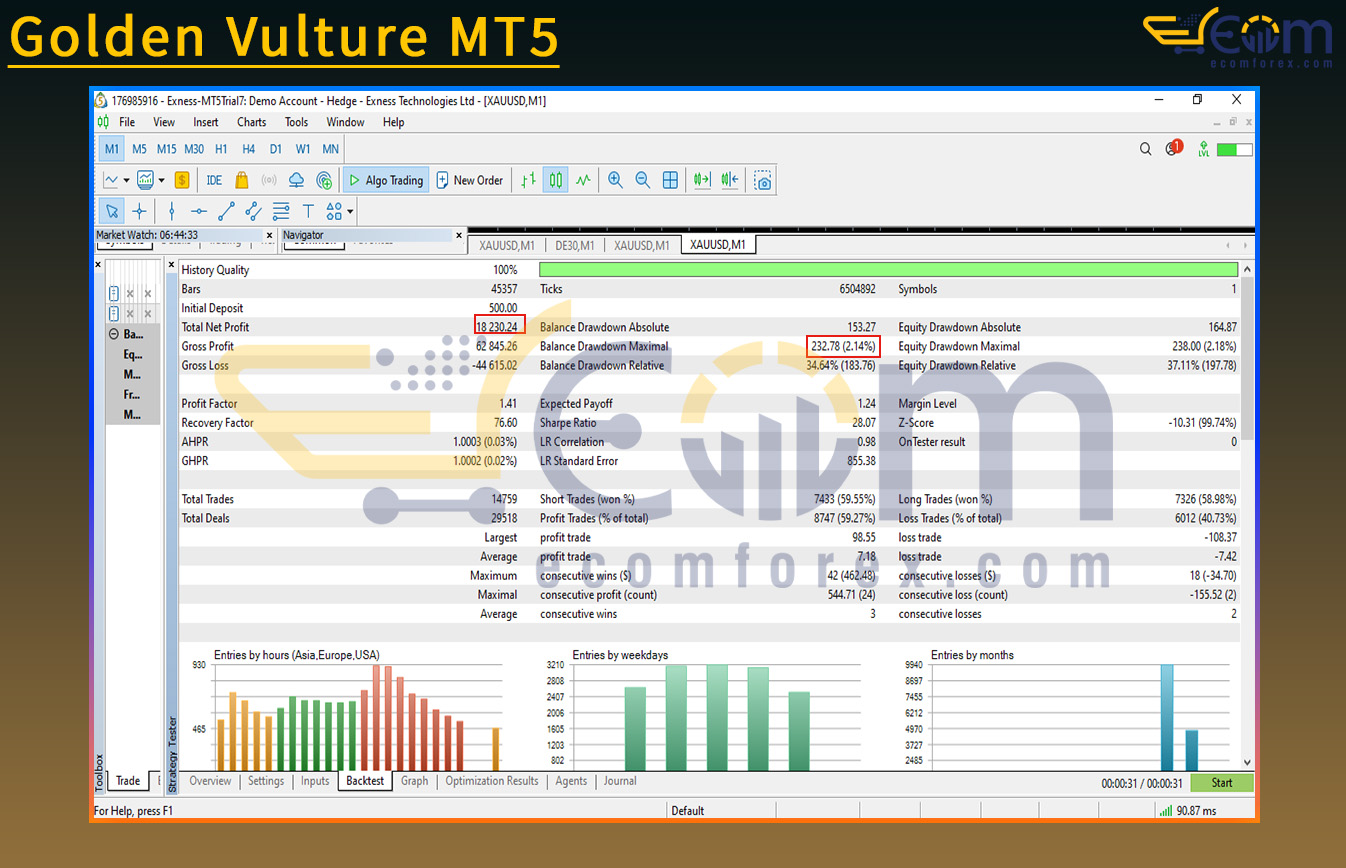Click the gold dollar trading icon
1346x868 pixels.
pos(182,180)
